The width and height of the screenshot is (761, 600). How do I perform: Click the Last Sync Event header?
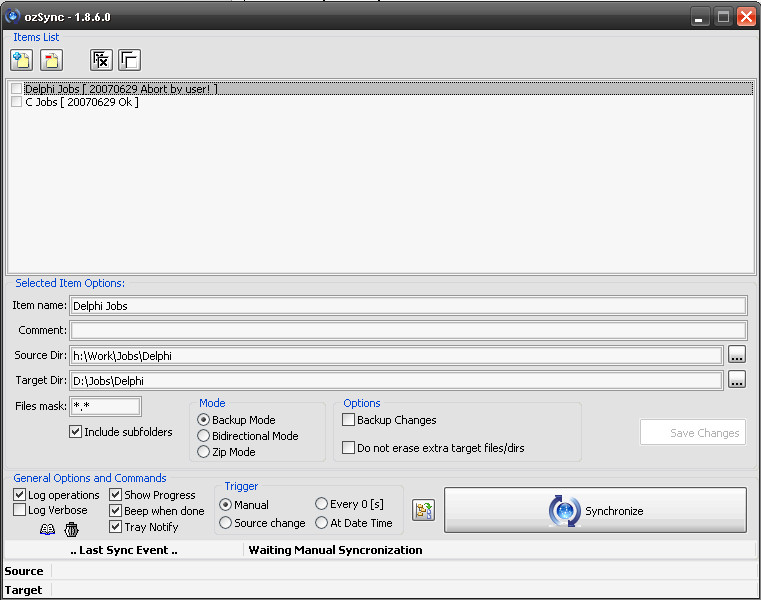tap(124, 550)
